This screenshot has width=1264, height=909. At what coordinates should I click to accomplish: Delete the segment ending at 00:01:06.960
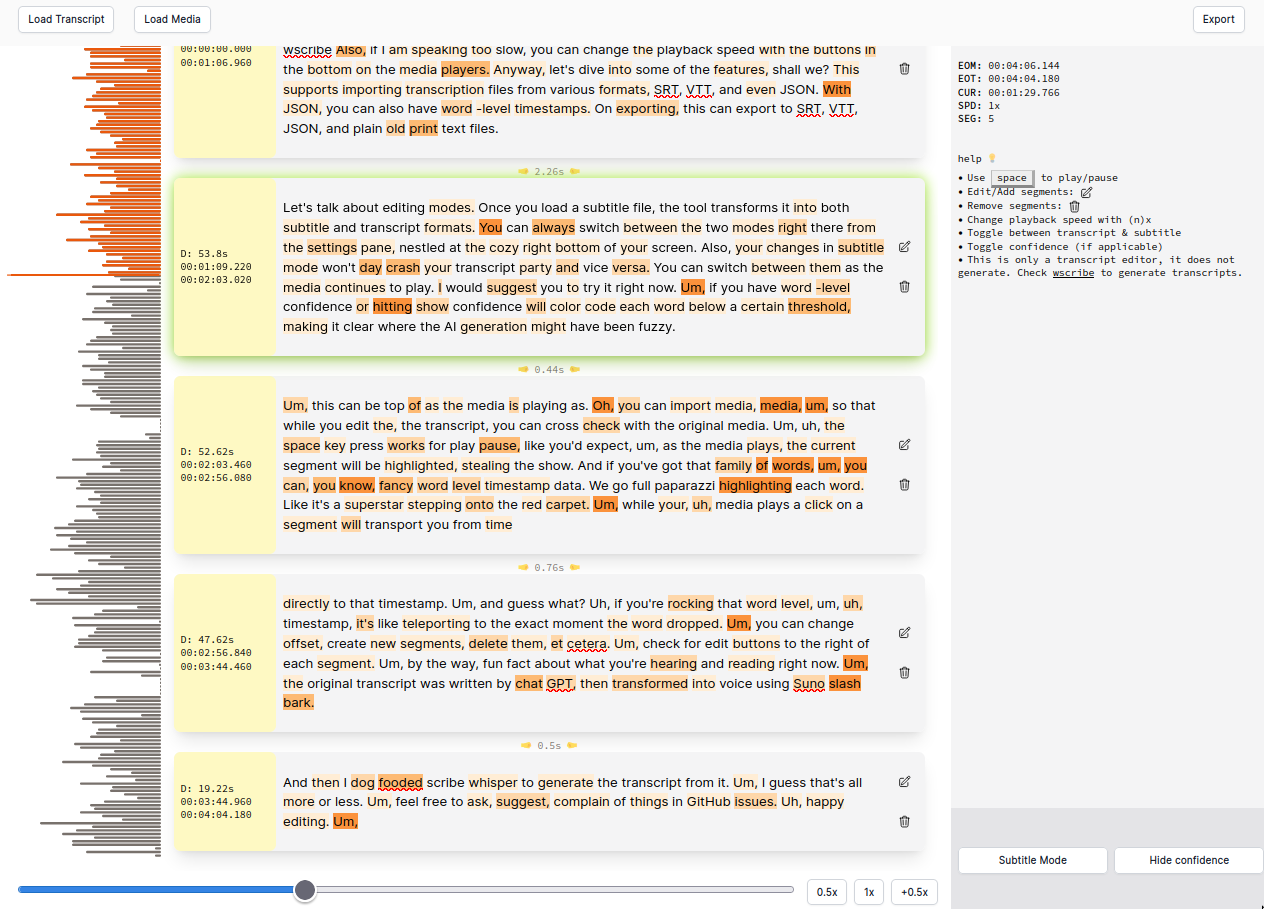tap(904, 69)
